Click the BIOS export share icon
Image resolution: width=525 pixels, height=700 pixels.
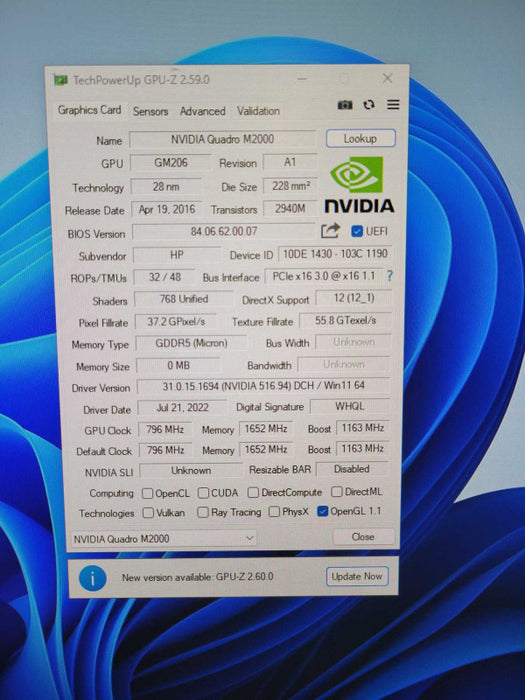pos(330,231)
